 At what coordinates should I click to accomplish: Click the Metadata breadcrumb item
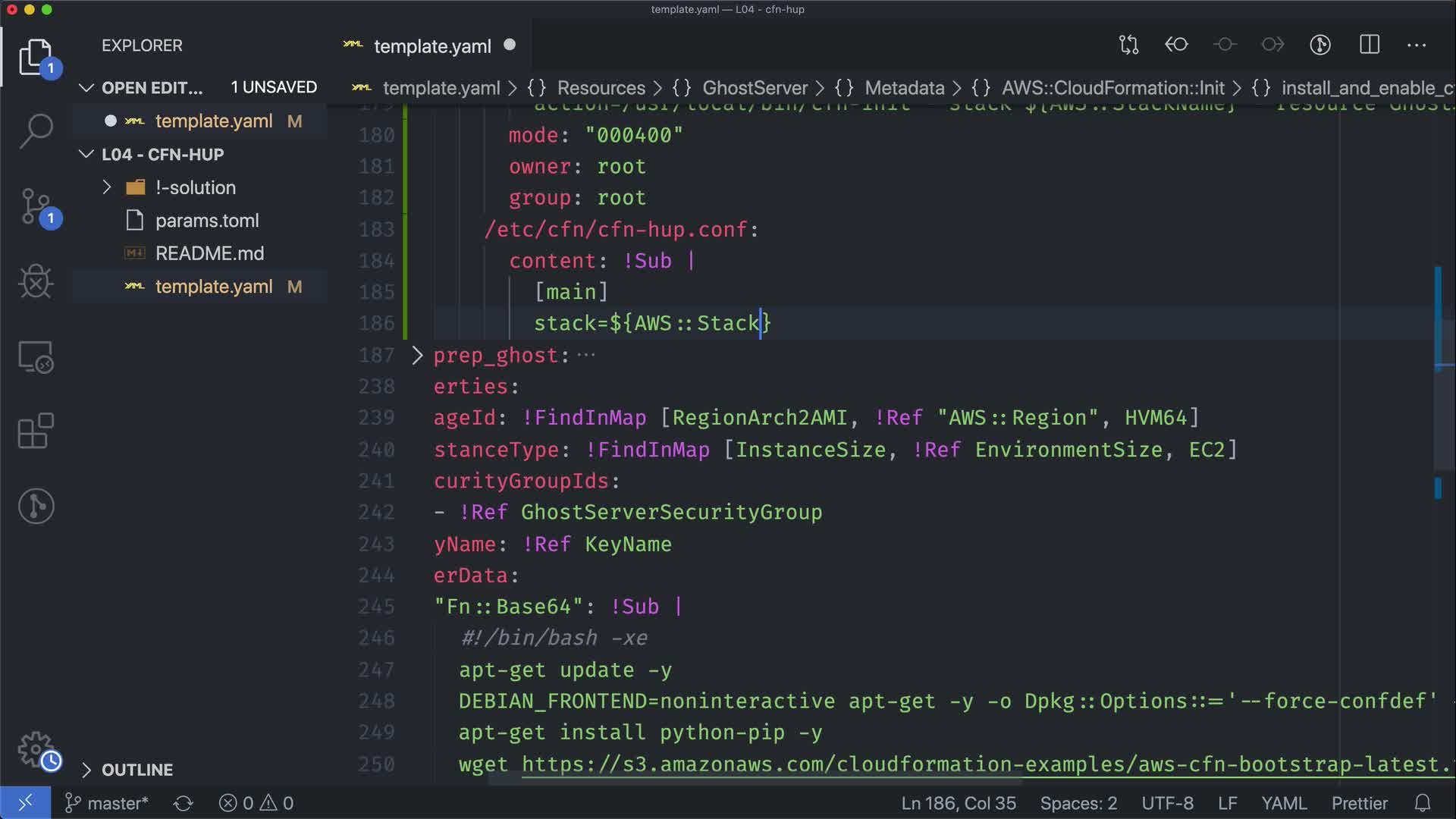(x=904, y=88)
